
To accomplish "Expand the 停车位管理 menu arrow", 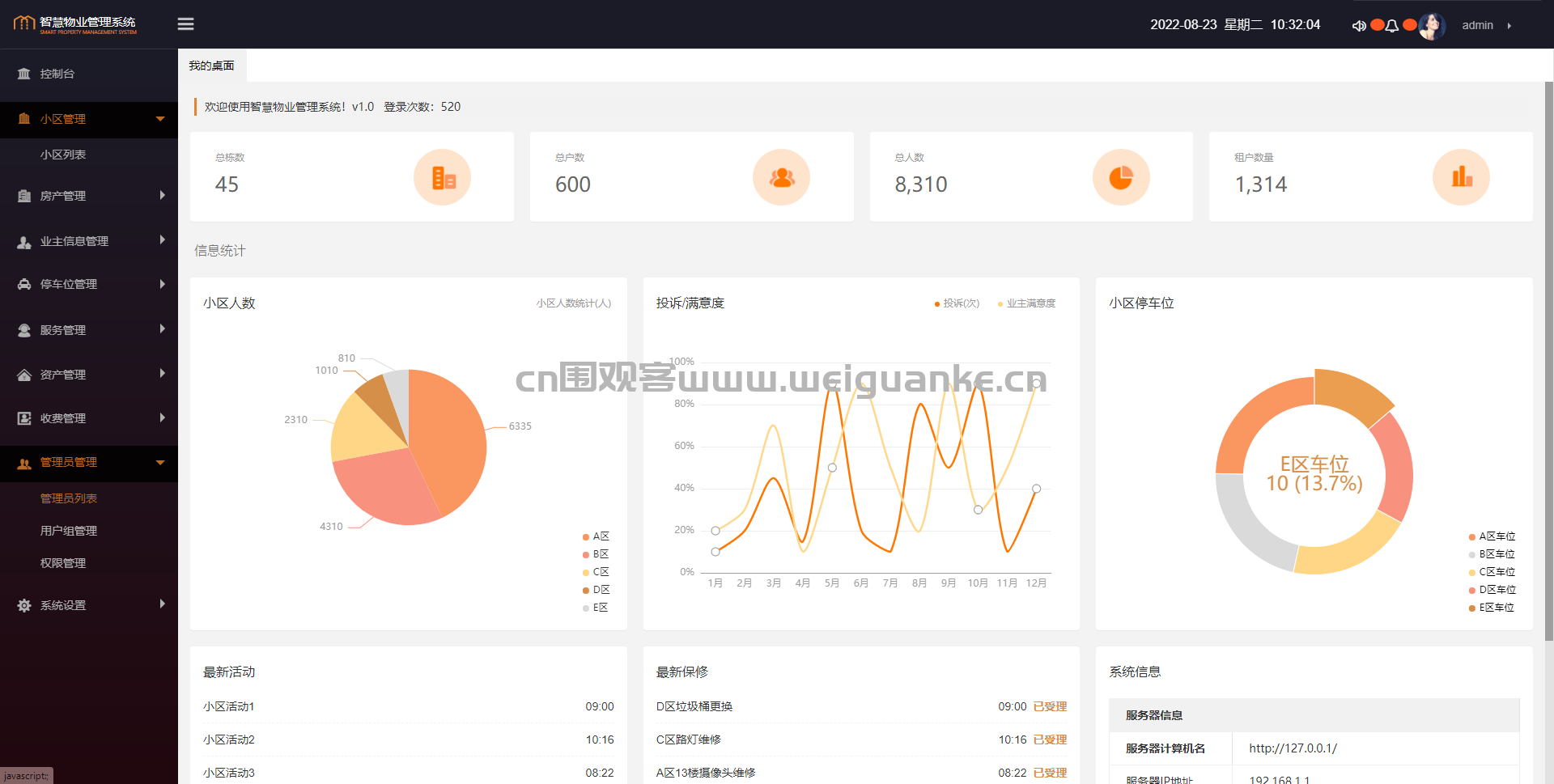I will [163, 284].
